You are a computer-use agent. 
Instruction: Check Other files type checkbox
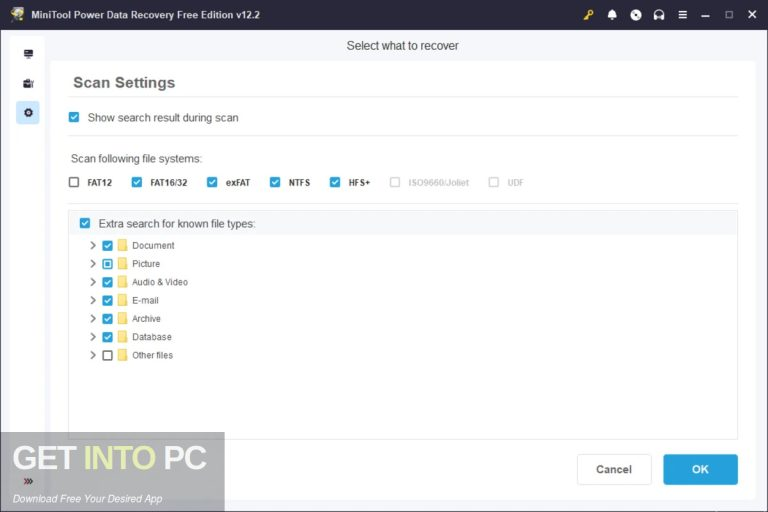[107, 355]
